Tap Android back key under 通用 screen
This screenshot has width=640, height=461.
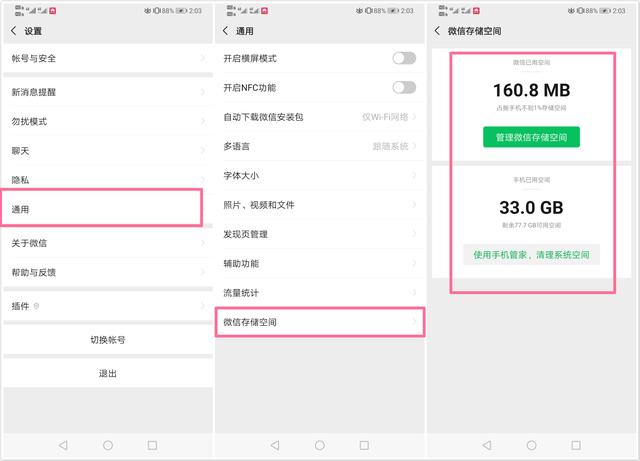pos(275,445)
